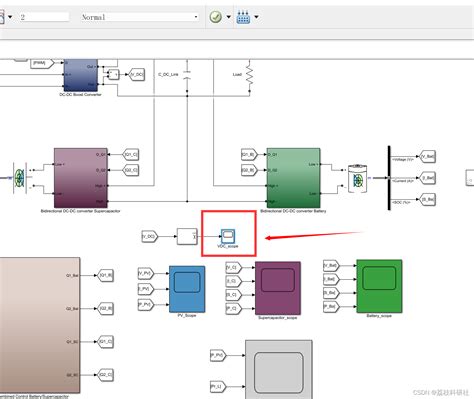This screenshot has height=399, width=474.
Task: Open the simulation mode Normal dropdown
Action: (140, 17)
